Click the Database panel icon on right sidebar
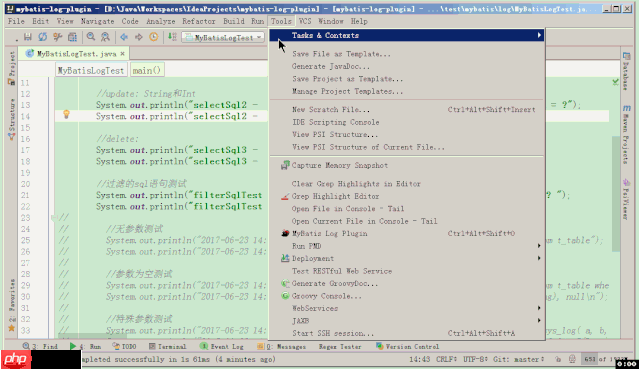This screenshot has height=369, width=639. pyautogui.click(x=626, y=56)
